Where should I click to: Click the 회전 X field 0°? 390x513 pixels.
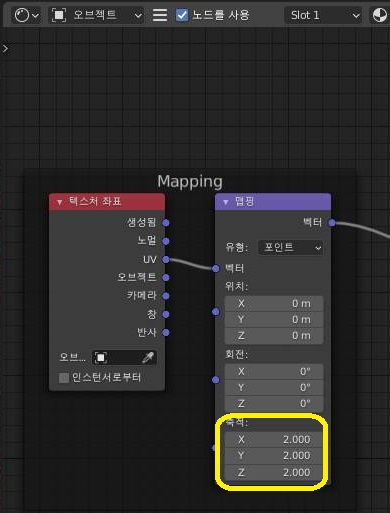click(x=274, y=371)
